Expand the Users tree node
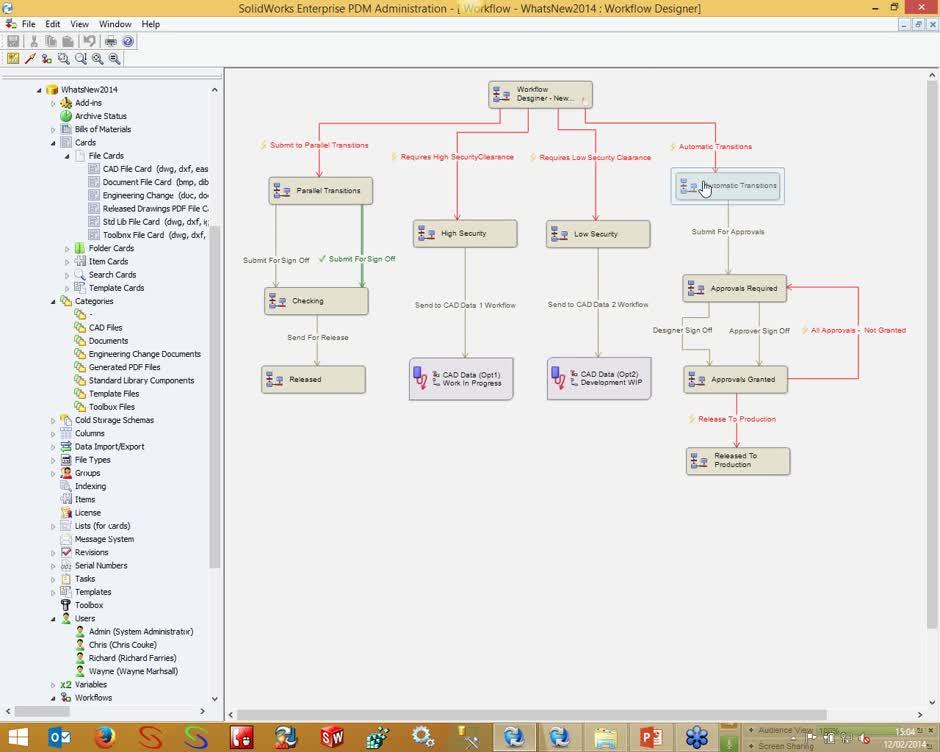Image resolution: width=940 pixels, height=752 pixels. click(x=55, y=618)
